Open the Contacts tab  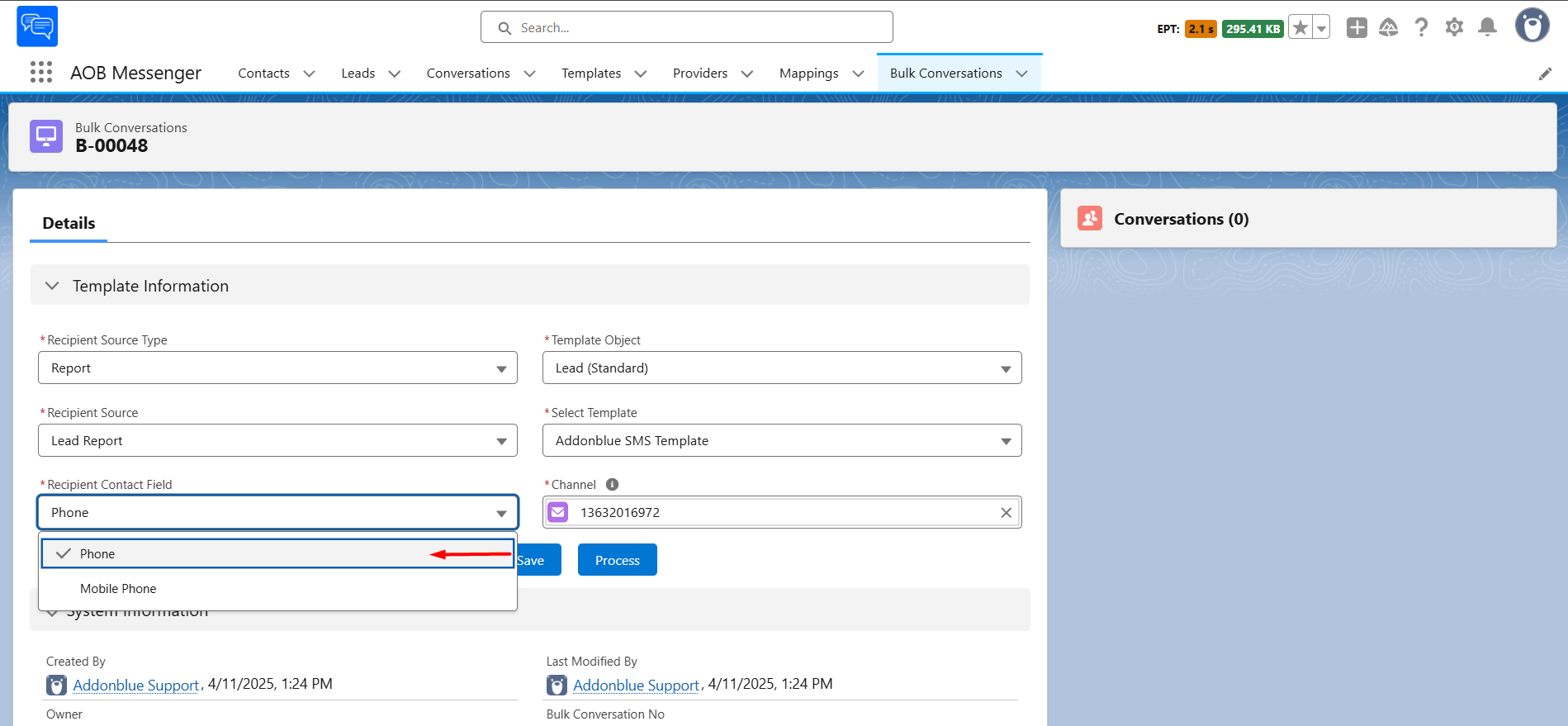[263, 74]
